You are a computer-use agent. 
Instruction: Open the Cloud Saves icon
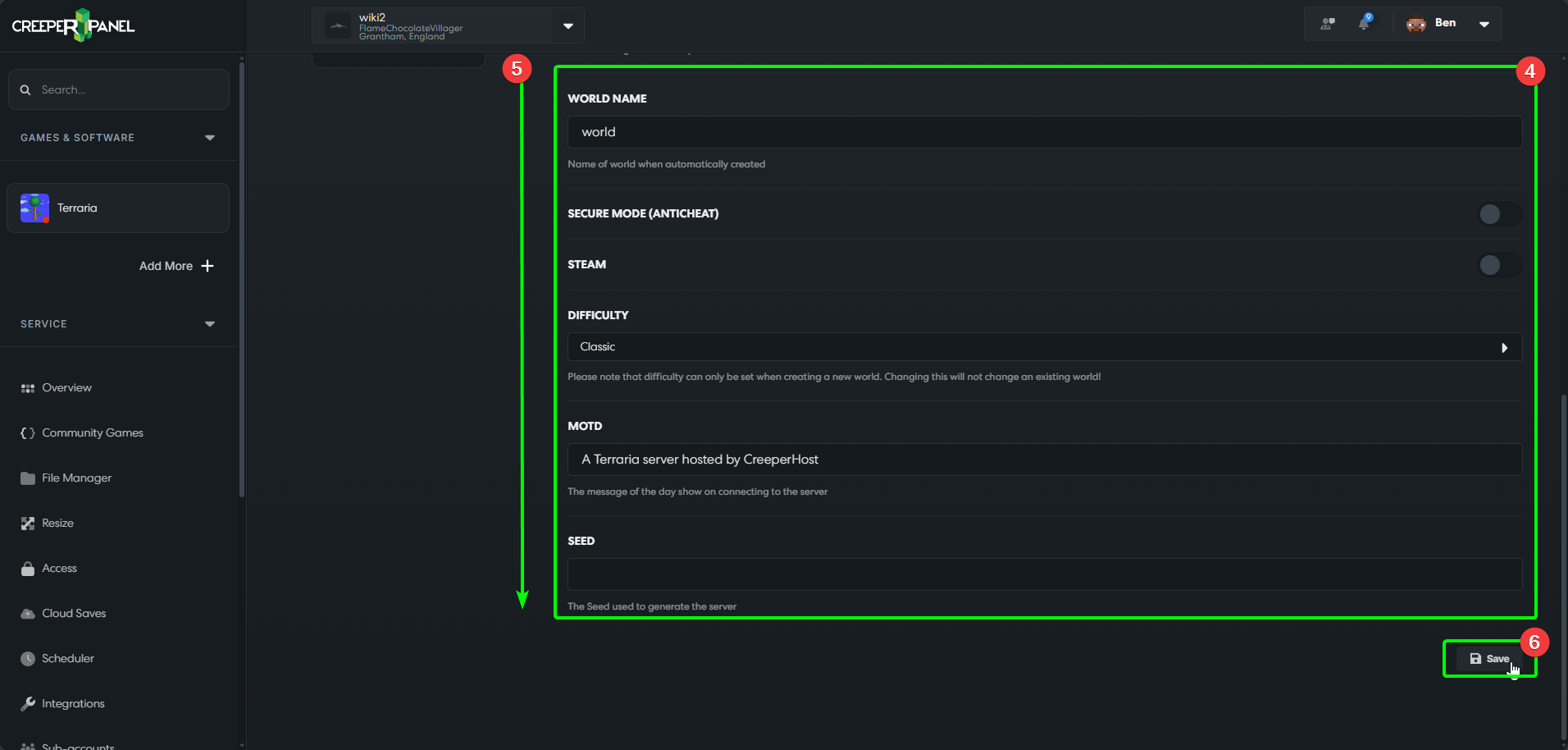pyautogui.click(x=27, y=613)
